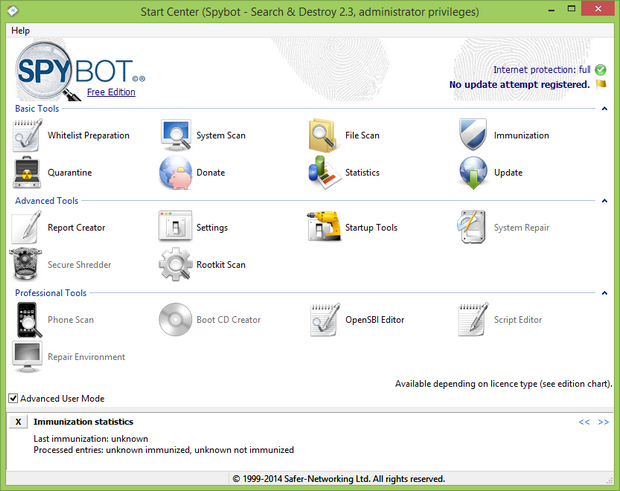Open the Statistics chart icon
Screen dimensions: 620x491
point(324,172)
